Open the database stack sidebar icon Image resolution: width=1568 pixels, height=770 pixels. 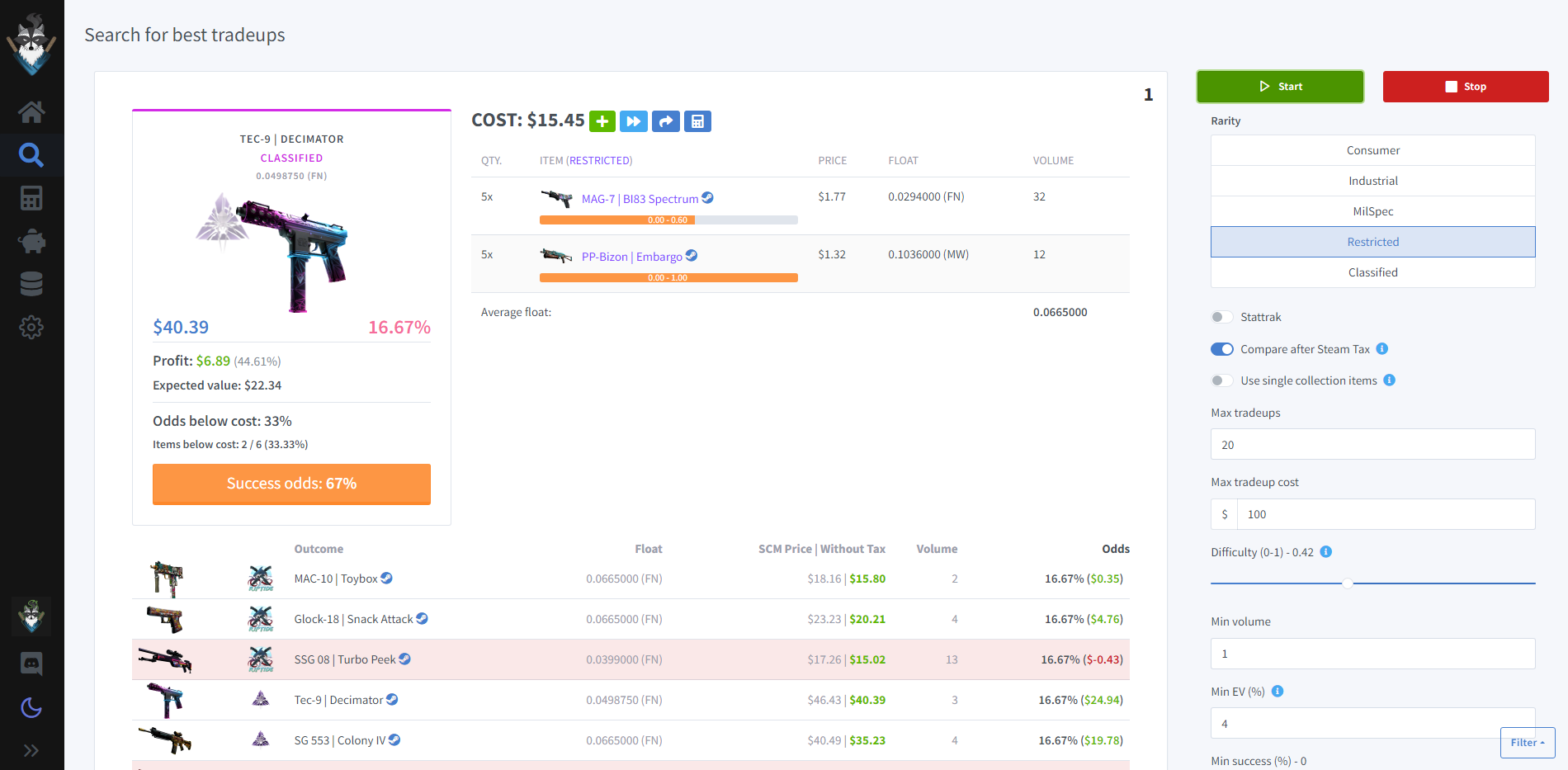tap(31, 284)
